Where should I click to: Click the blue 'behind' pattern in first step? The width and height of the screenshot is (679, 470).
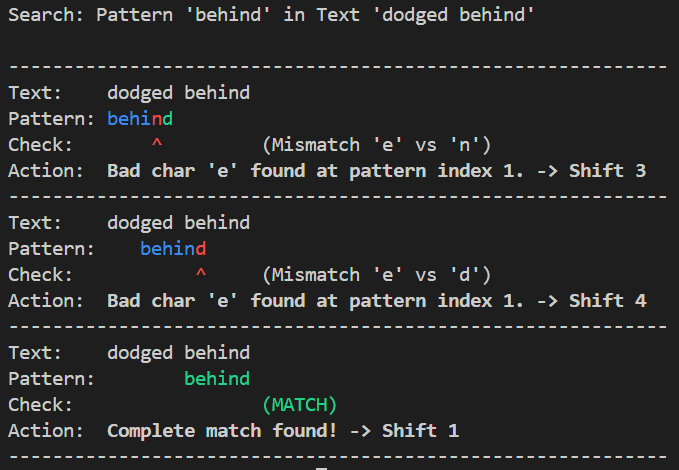coord(139,119)
